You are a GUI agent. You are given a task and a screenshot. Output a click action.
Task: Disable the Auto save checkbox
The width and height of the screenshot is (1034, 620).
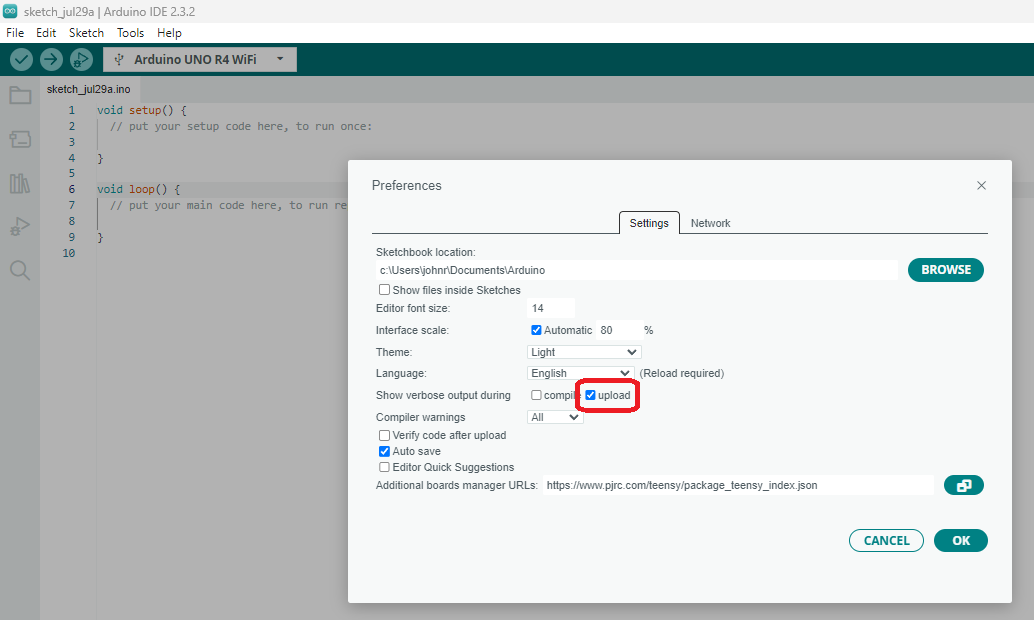(384, 451)
